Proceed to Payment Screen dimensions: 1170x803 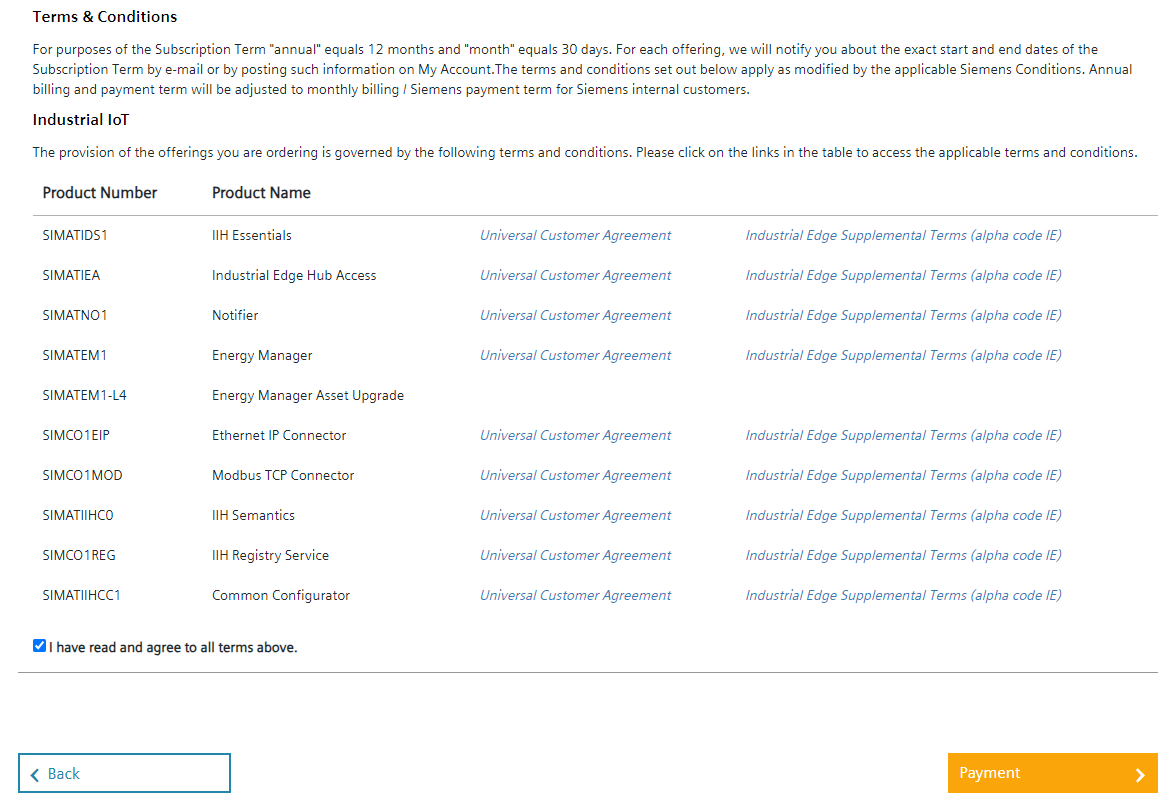1052,773
